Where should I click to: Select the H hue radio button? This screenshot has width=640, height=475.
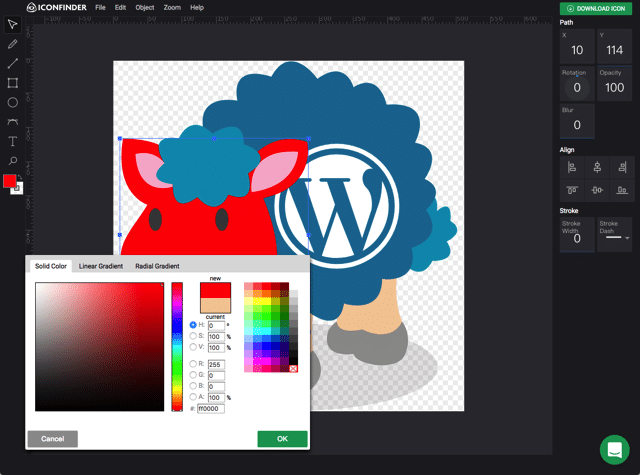[193, 325]
